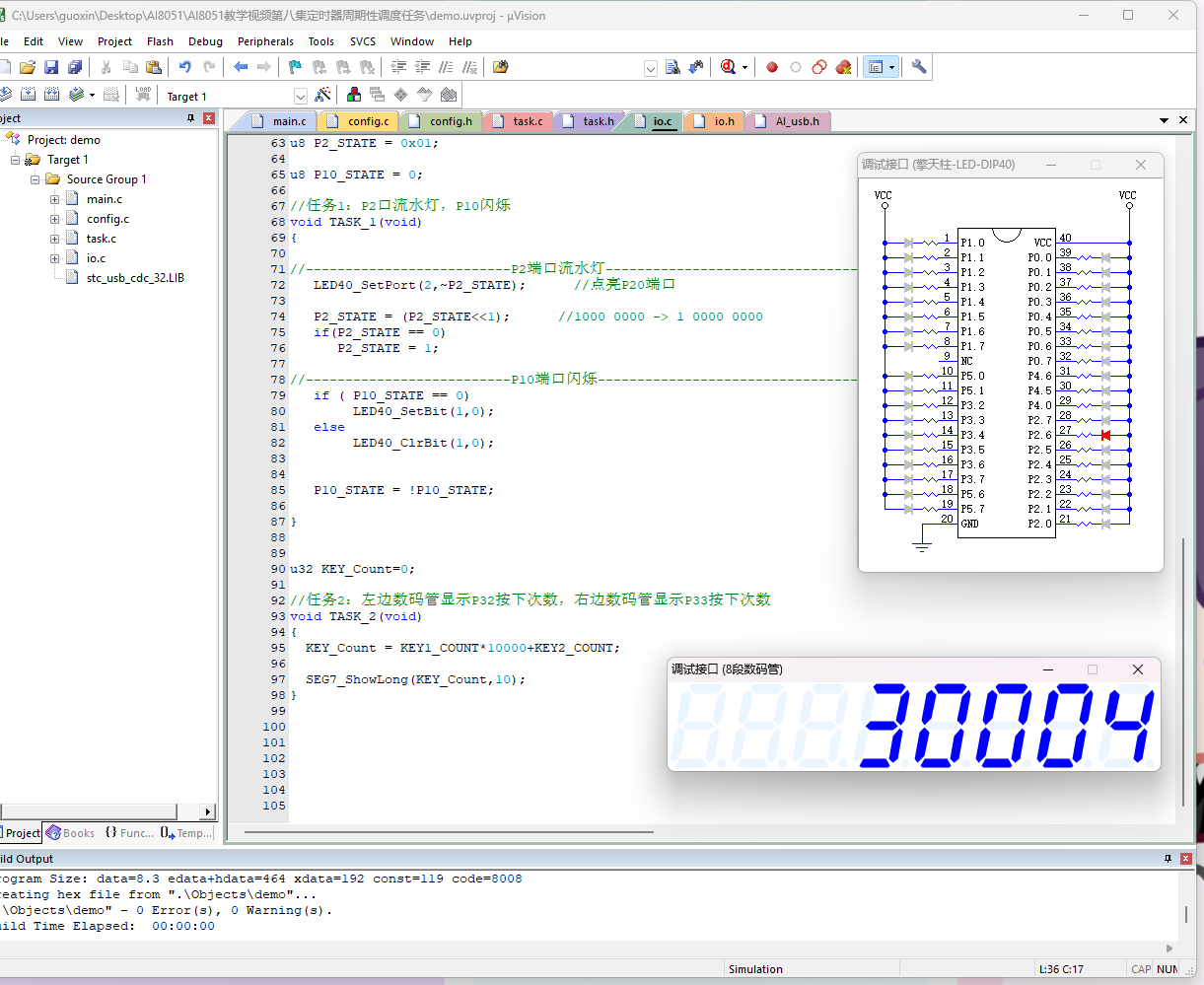Screen dimensions: 1204x985
Task: Kill all breakpoints
Action: pyautogui.click(x=843, y=67)
